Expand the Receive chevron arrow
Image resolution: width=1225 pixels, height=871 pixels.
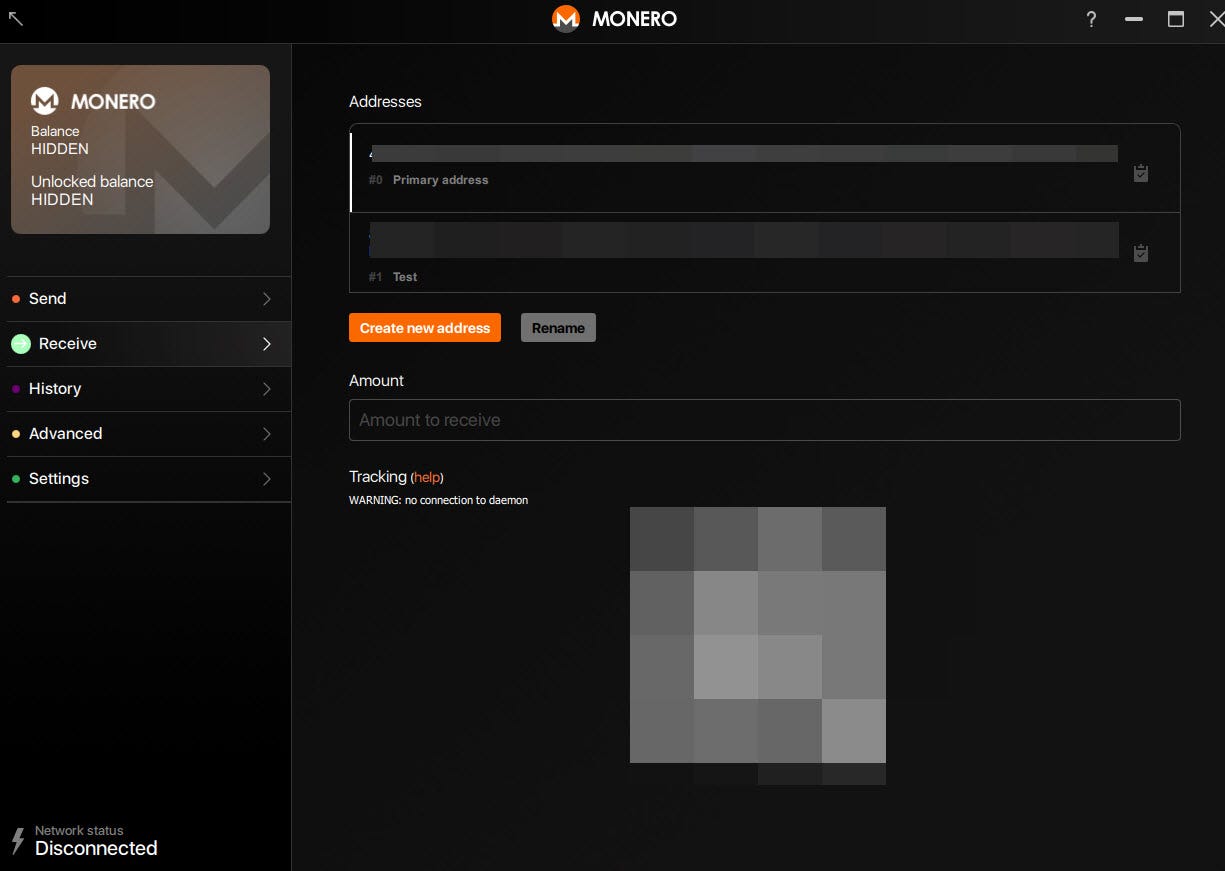267,344
